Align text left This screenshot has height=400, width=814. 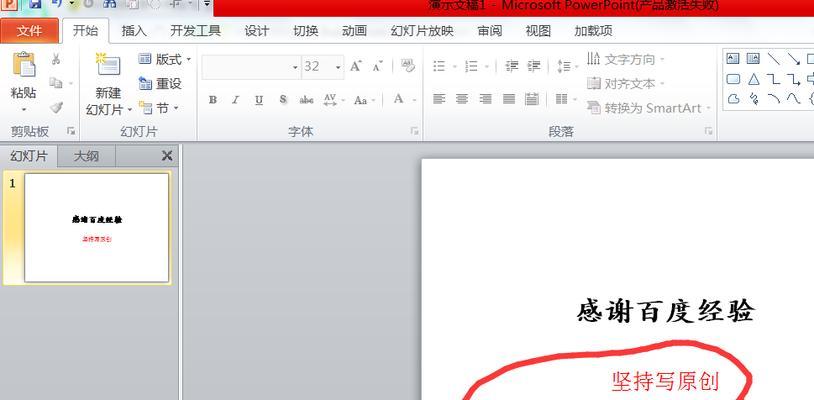[439, 99]
